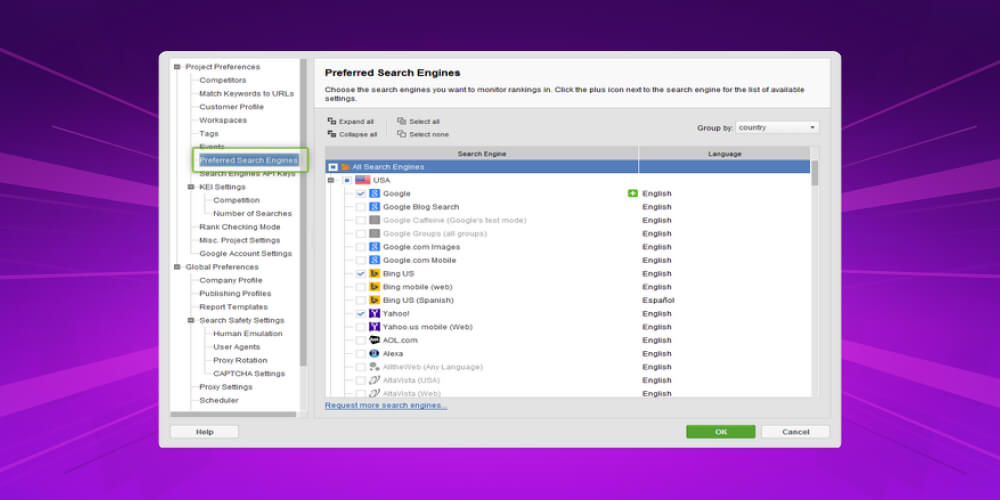
Task: Click the Help button
Action: [204, 432]
